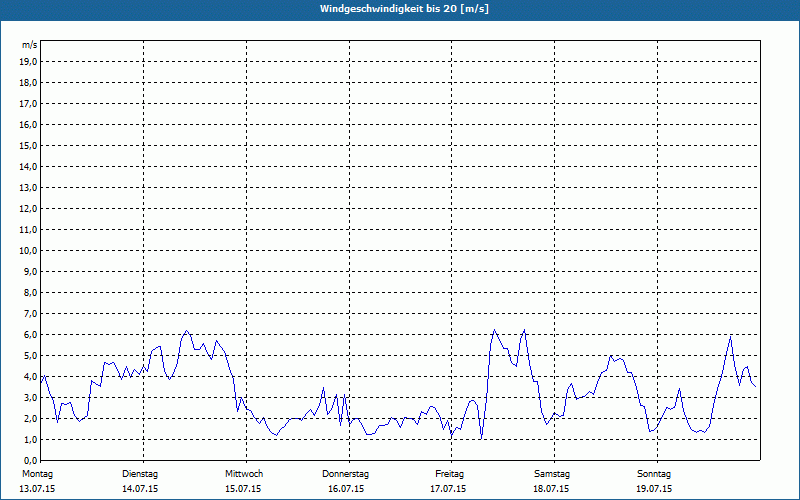Click the 6,0 axis label
The width and height of the screenshot is (800, 500).
[31, 335]
